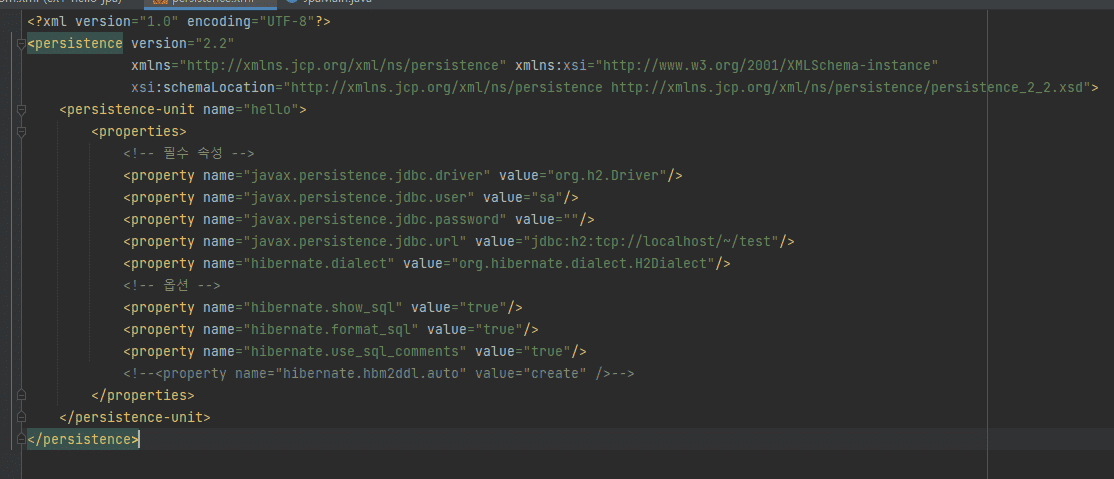Click the xmlns:xsi XMLSchema-instance URL
The width and height of the screenshot is (1114, 479).
[x=767, y=65]
